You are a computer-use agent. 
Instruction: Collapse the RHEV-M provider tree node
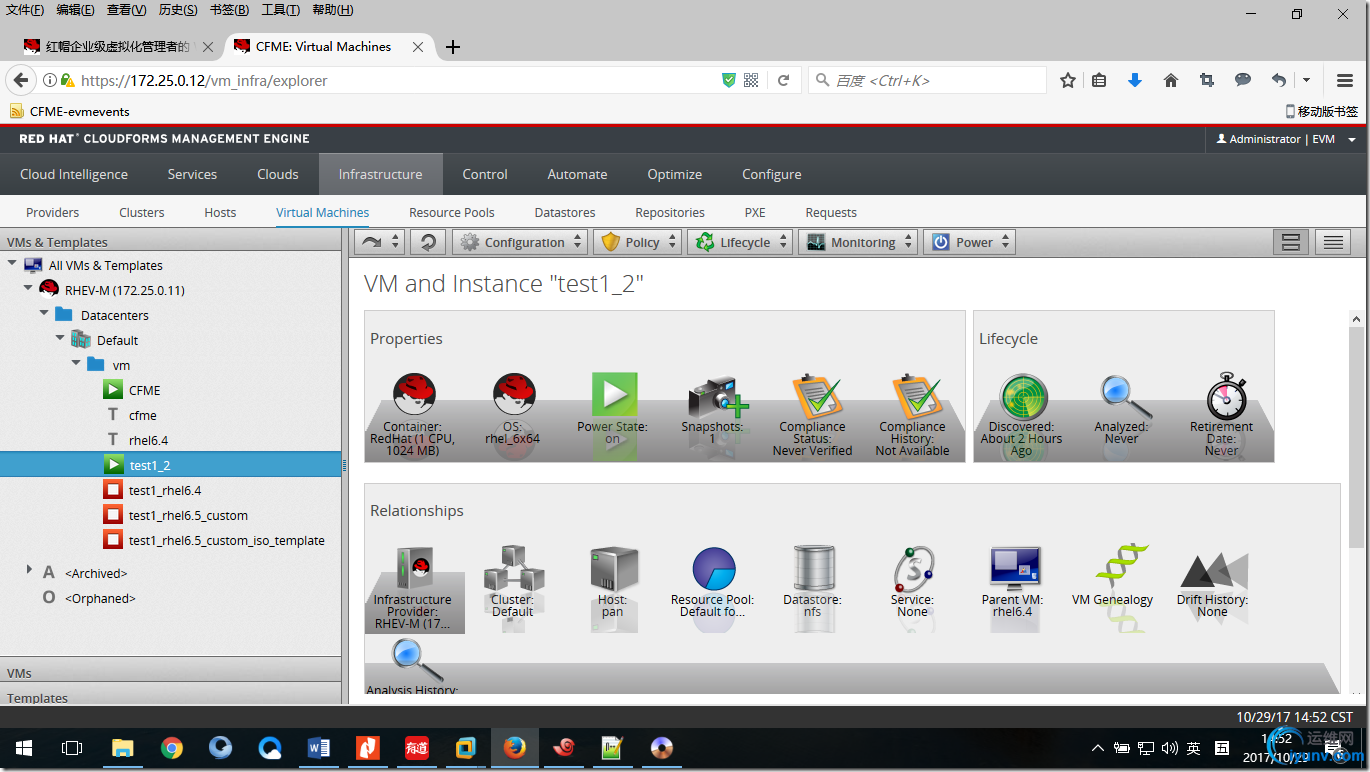(x=28, y=288)
